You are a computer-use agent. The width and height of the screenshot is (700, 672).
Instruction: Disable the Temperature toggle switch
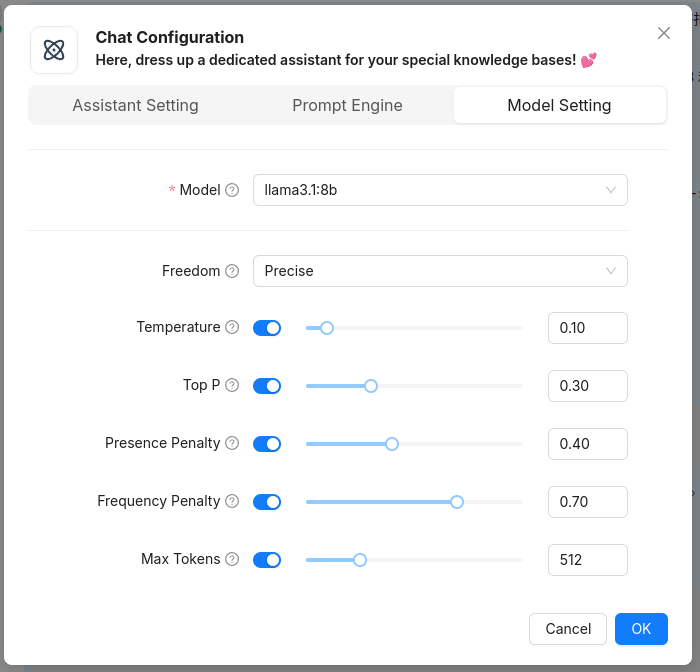pos(267,328)
